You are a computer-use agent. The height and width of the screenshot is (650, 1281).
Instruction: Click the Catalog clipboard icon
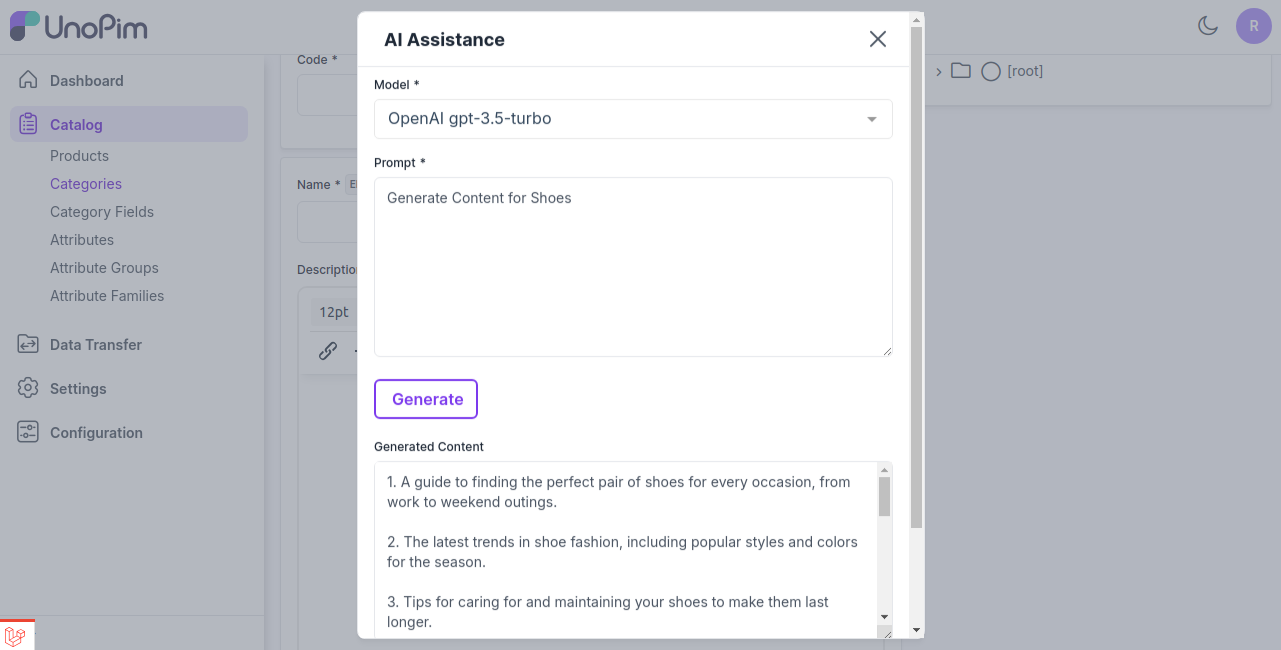coord(28,125)
